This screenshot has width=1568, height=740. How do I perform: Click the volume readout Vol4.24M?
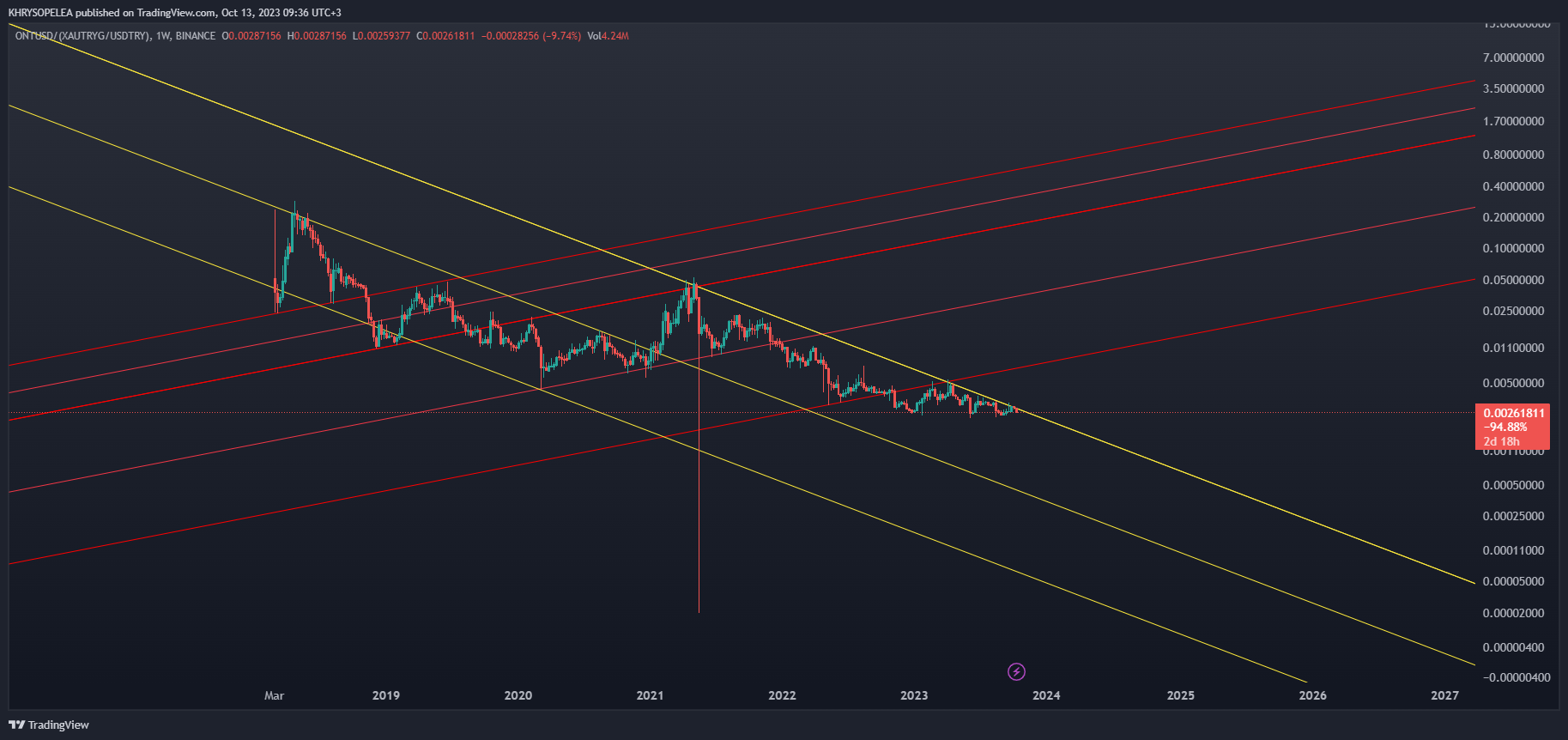[x=608, y=36]
